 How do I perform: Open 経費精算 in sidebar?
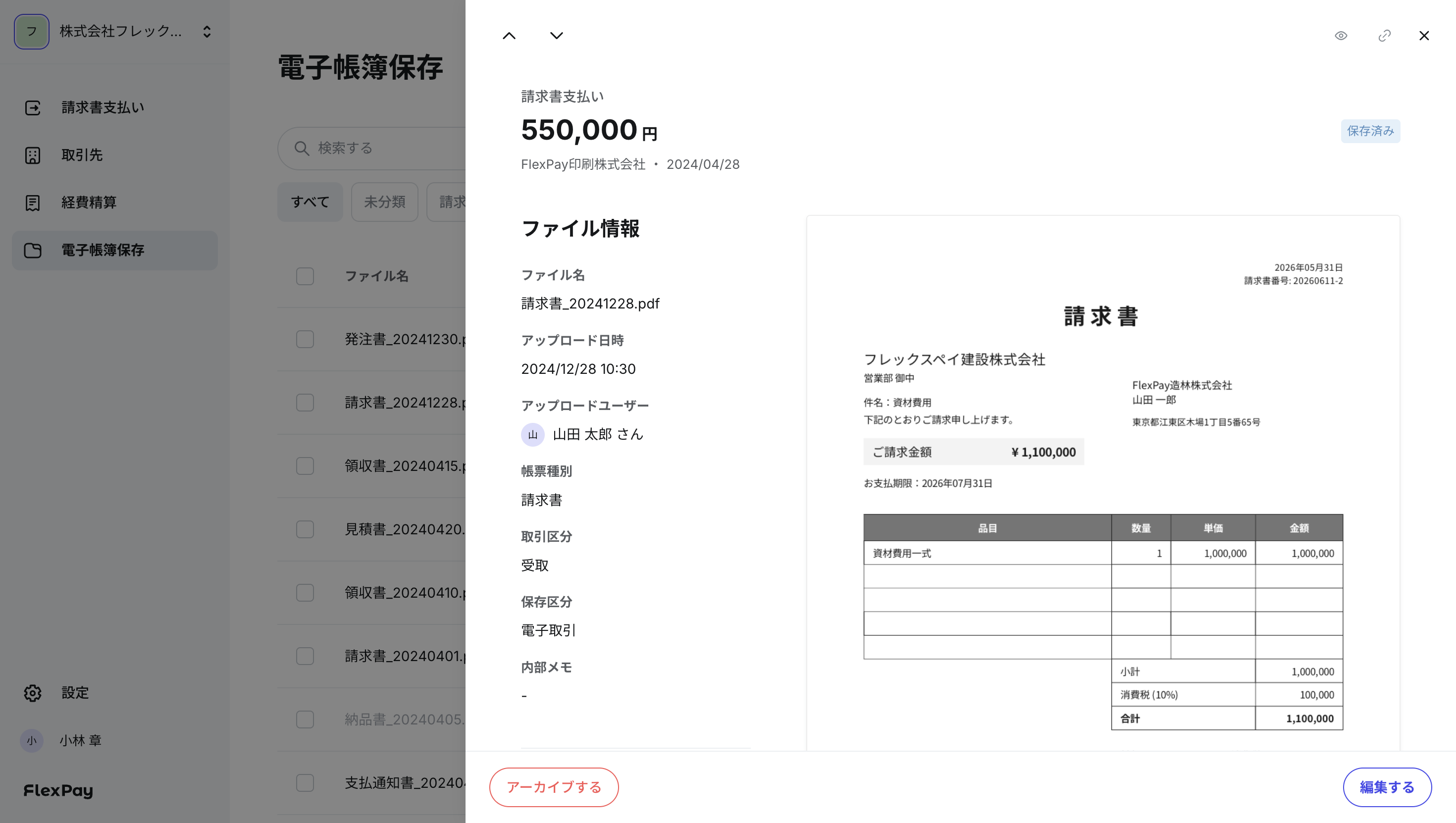[115, 203]
